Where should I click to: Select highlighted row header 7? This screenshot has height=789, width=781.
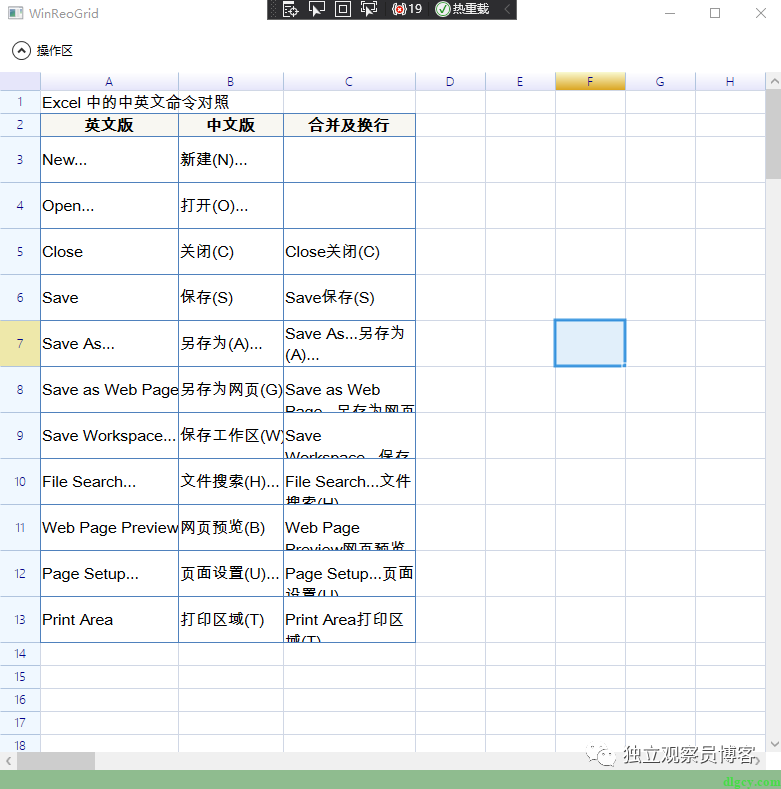click(20, 344)
